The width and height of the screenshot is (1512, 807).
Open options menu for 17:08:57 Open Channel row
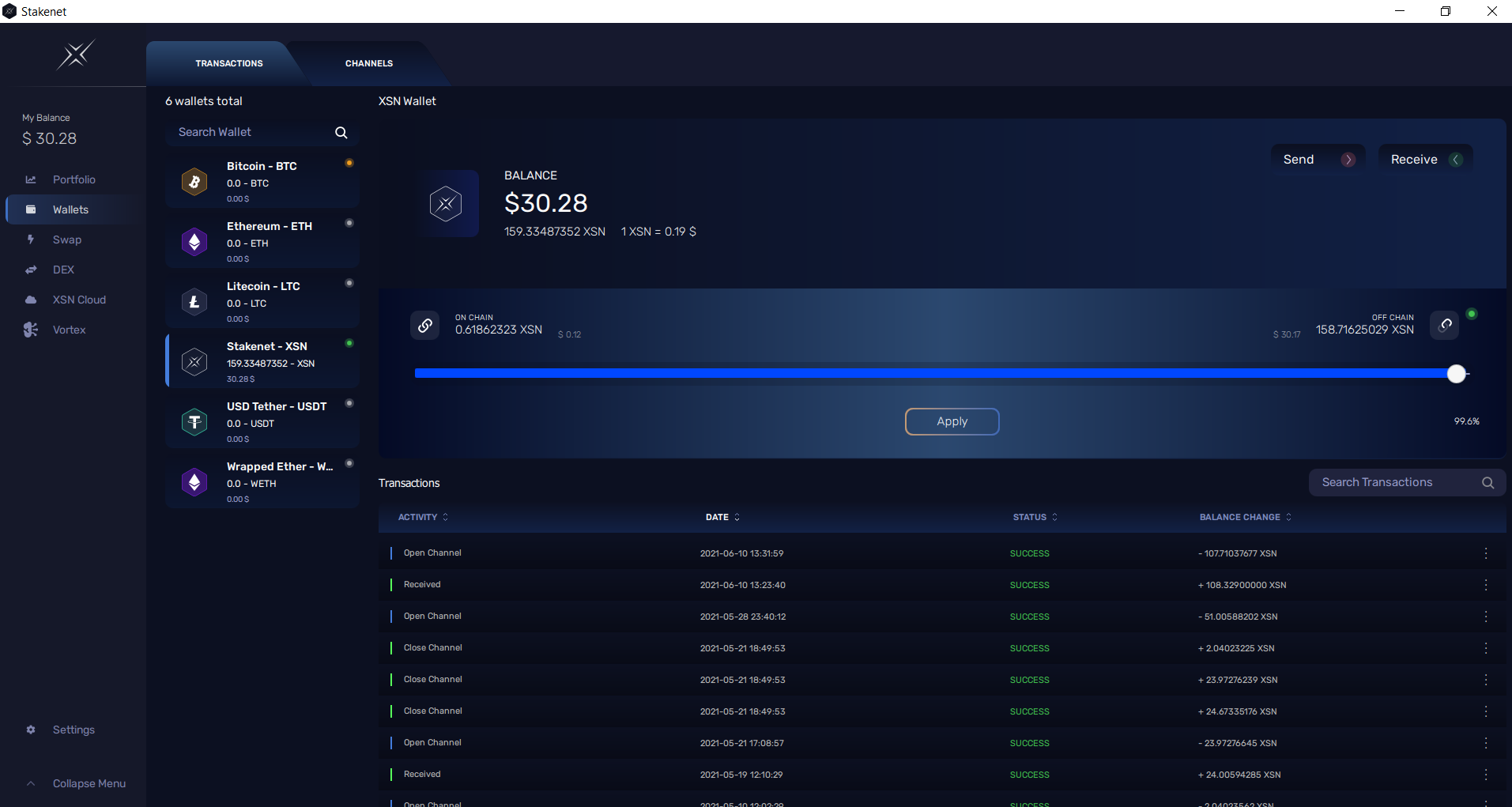tap(1486, 743)
